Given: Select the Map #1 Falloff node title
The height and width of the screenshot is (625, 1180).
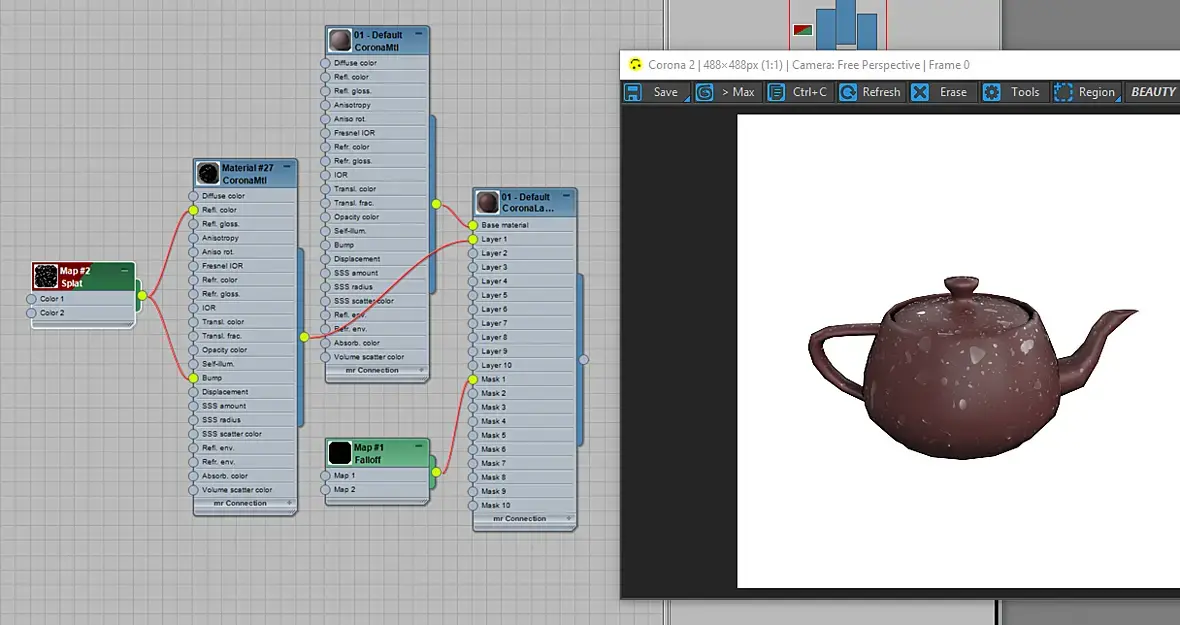Looking at the screenshot, I should pos(369,454).
